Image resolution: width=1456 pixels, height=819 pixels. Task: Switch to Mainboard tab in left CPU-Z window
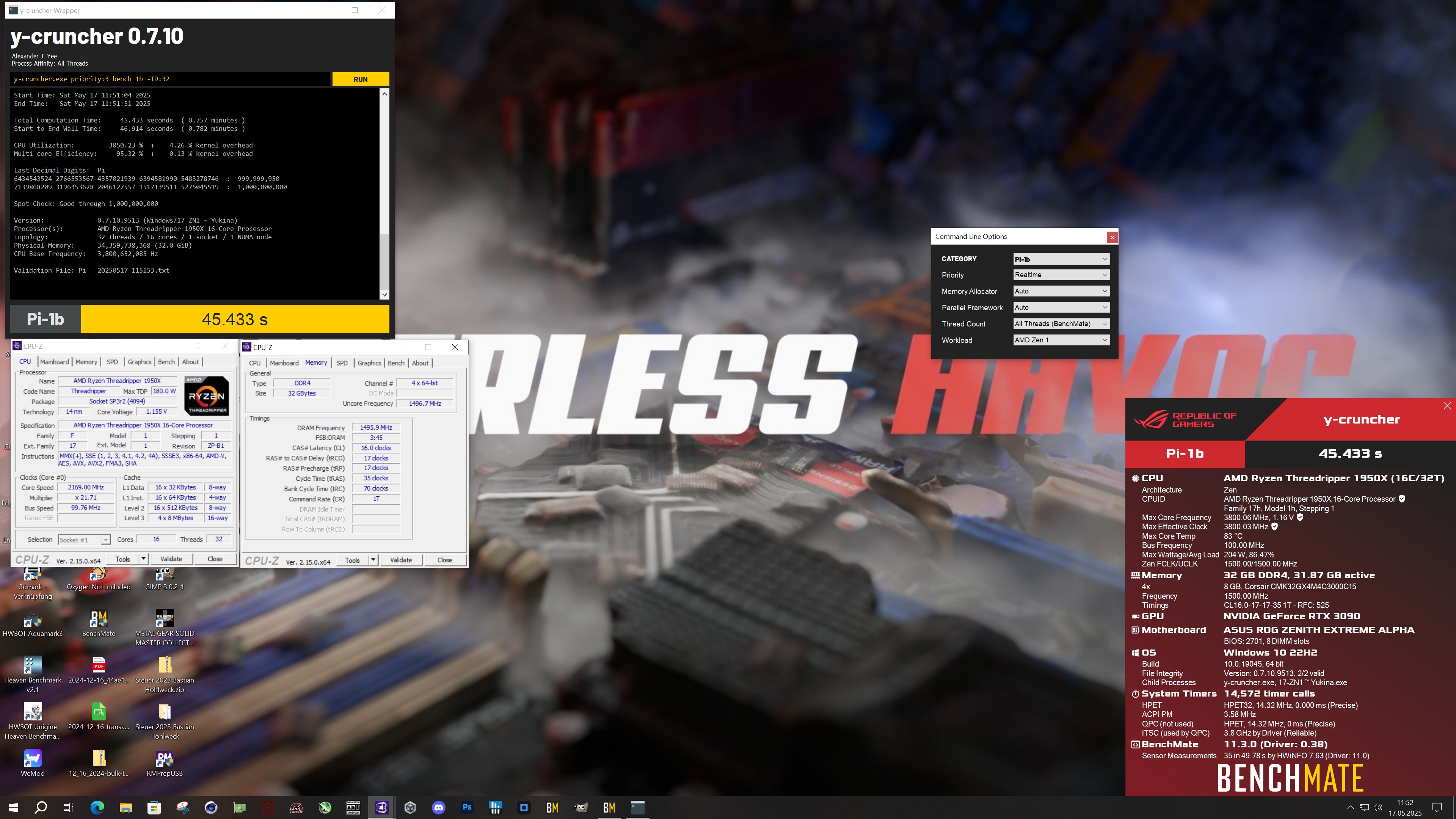(54, 362)
